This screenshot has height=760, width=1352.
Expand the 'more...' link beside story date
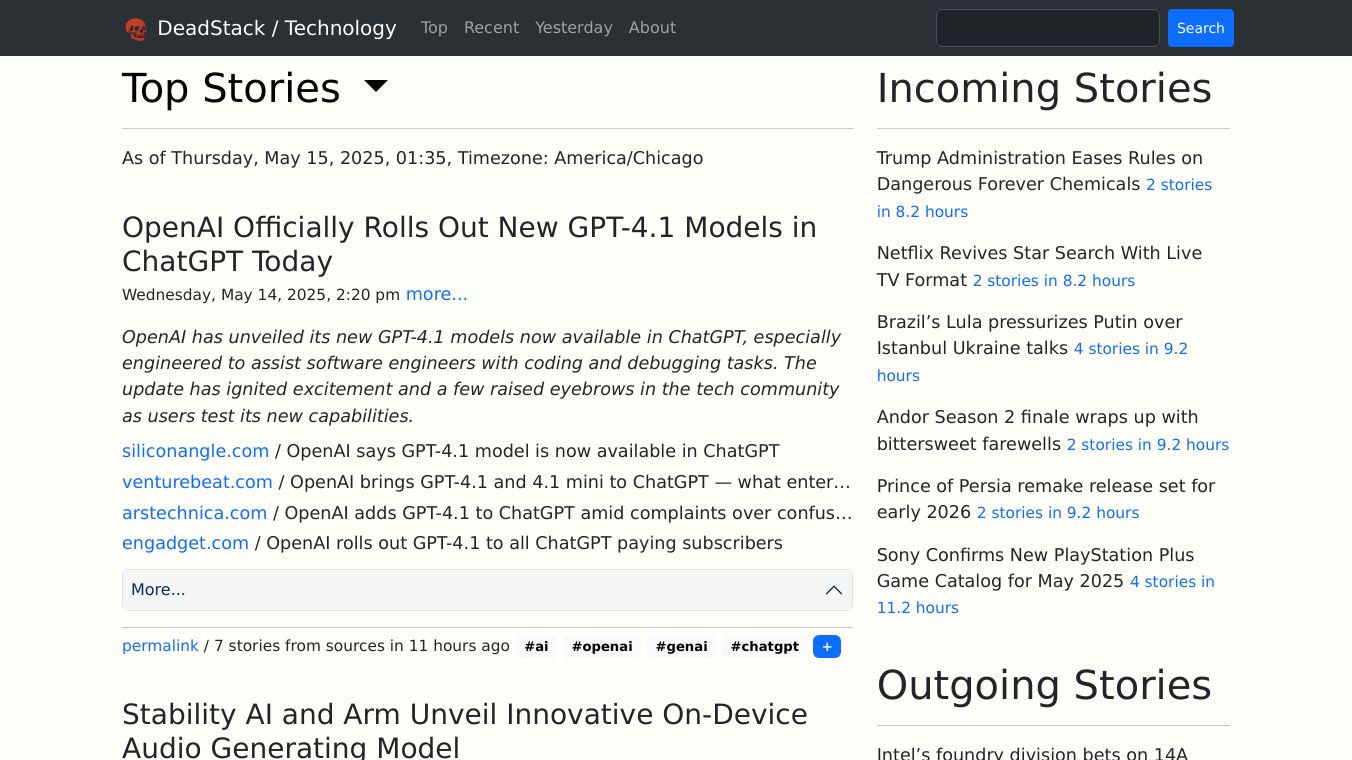pyautogui.click(x=436, y=294)
